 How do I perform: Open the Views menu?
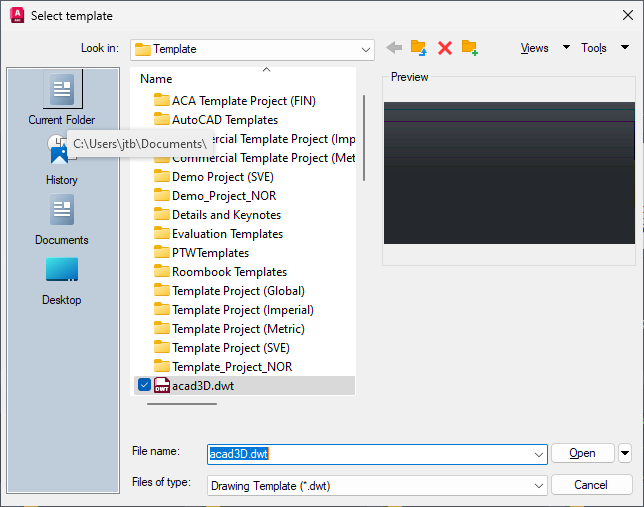click(534, 48)
